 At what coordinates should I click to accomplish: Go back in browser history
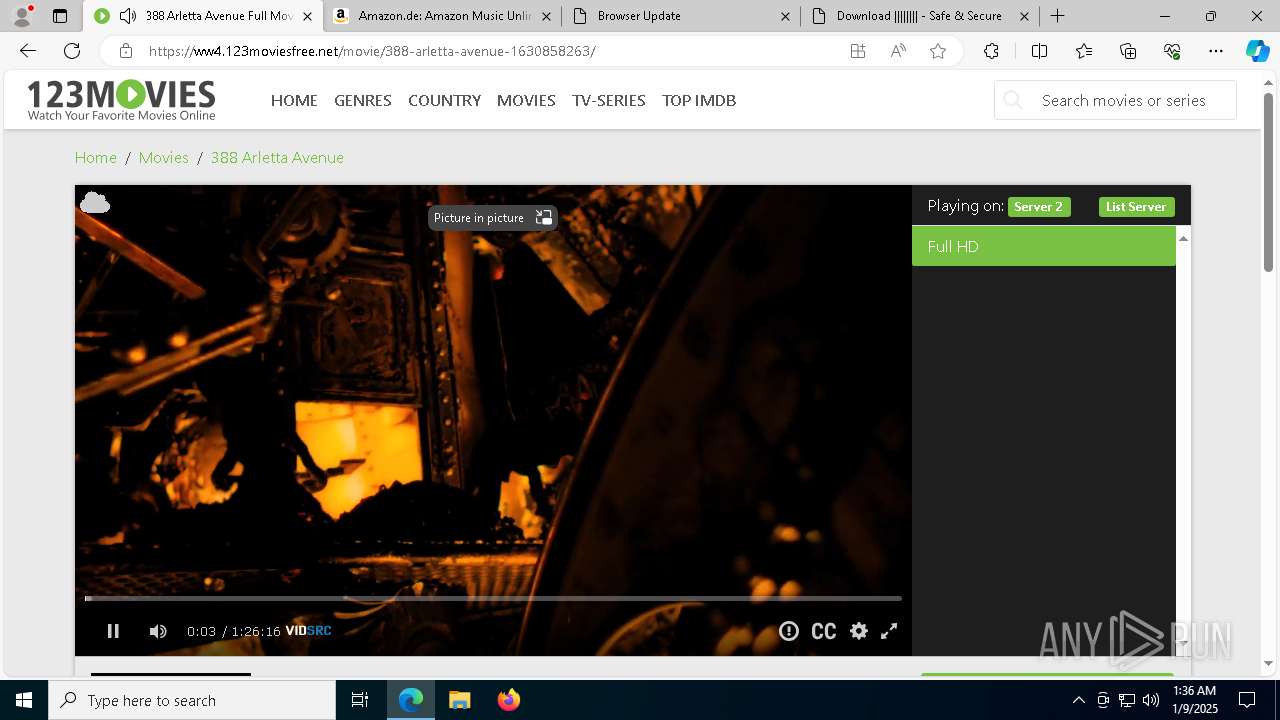coord(28,51)
